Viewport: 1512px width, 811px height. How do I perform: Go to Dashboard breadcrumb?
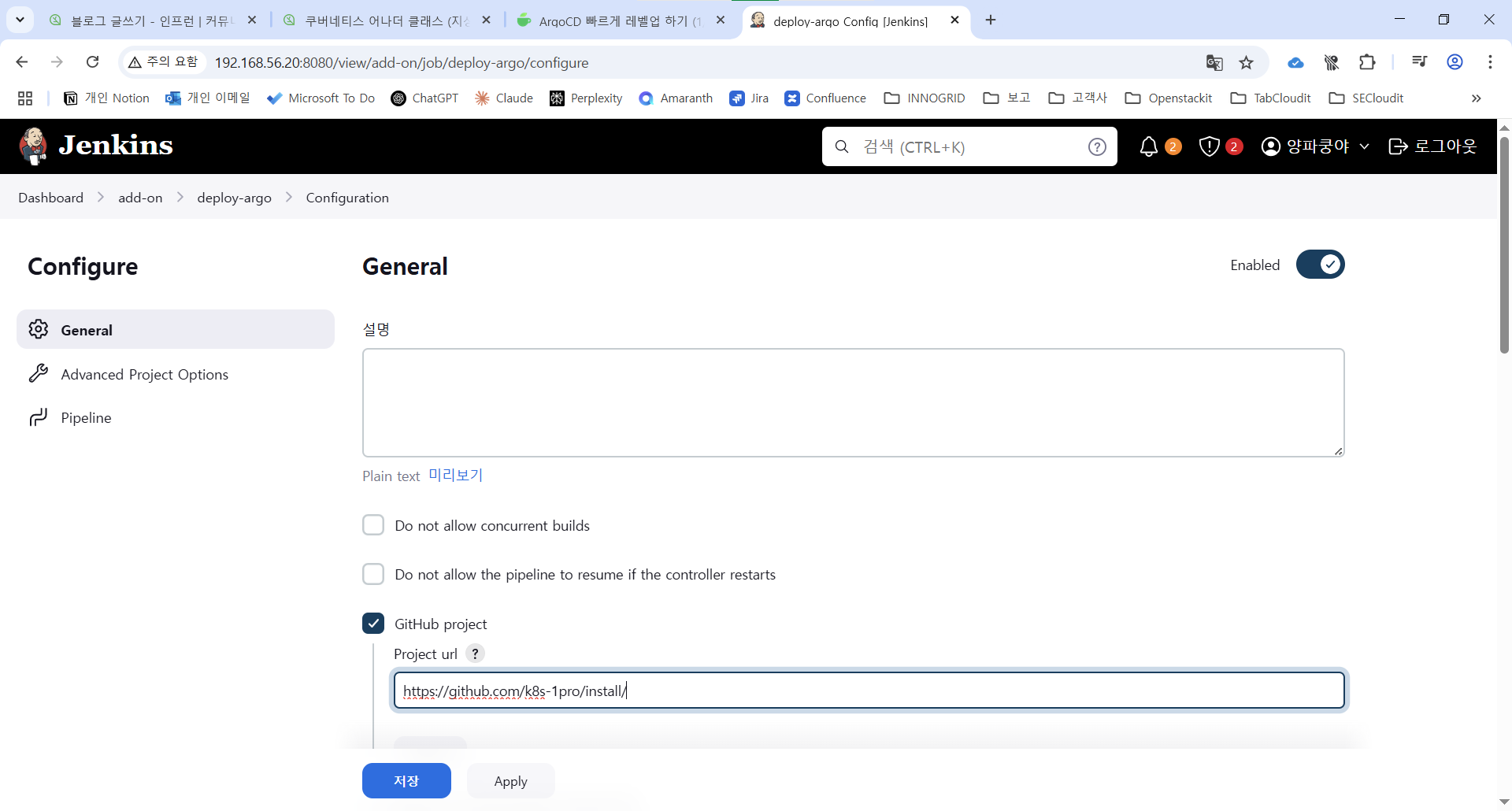pyautogui.click(x=51, y=198)
